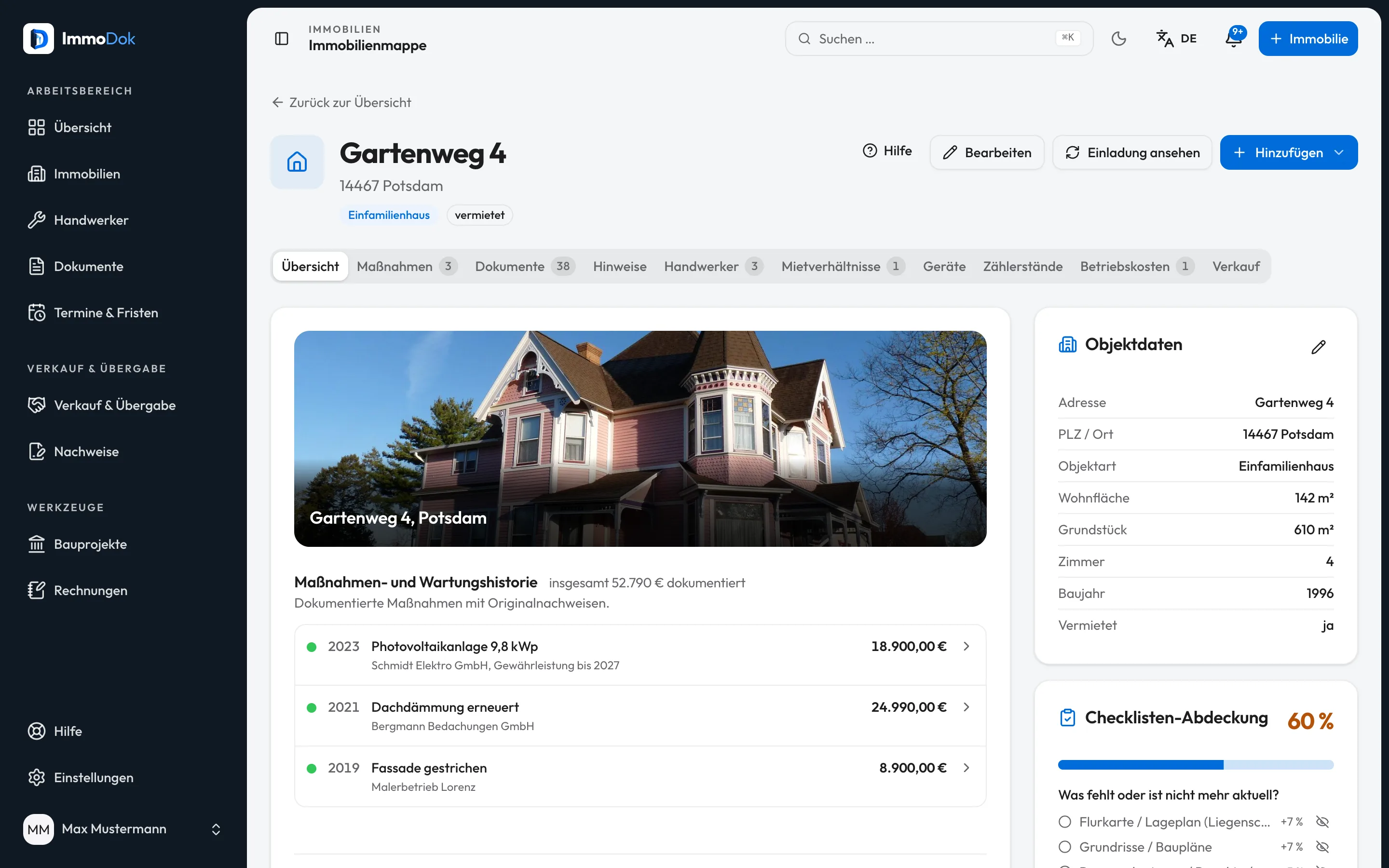The image size is (1389, 868).
Task: Open Termine & Fristen in the sidebar
Action: (x=123, y=313)
